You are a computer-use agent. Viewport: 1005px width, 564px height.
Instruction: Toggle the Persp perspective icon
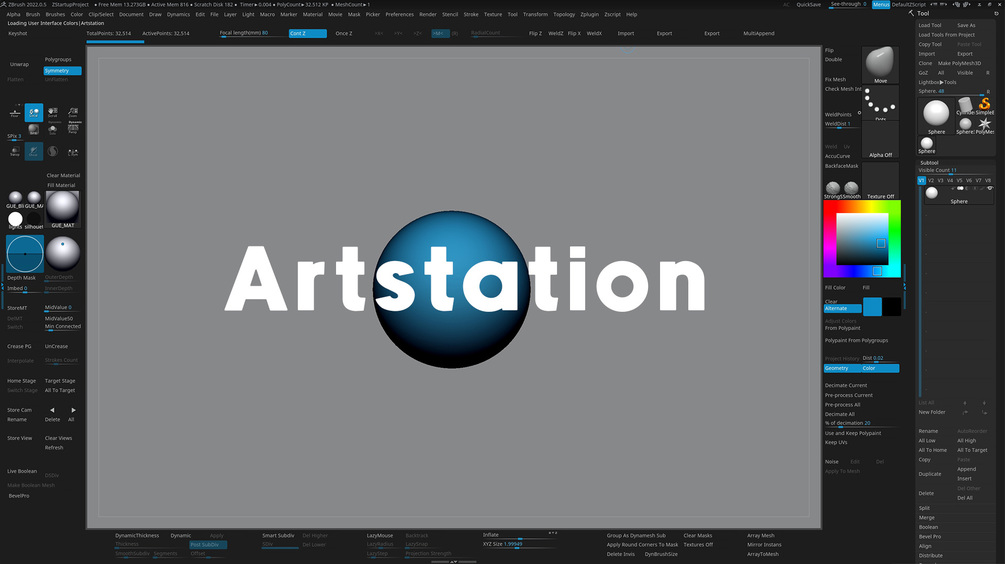pyautogui.click(x=73, y=130)
